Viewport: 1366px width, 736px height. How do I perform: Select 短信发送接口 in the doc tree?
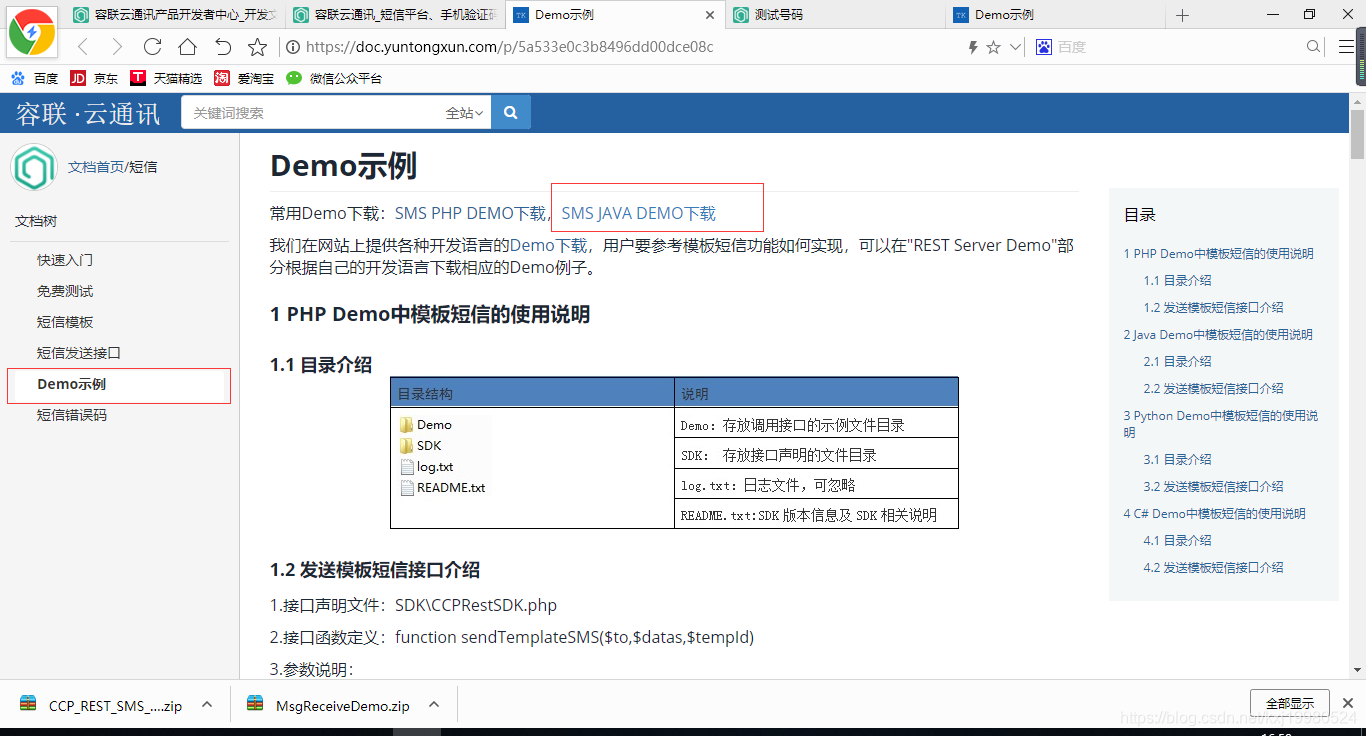[79, 353]
